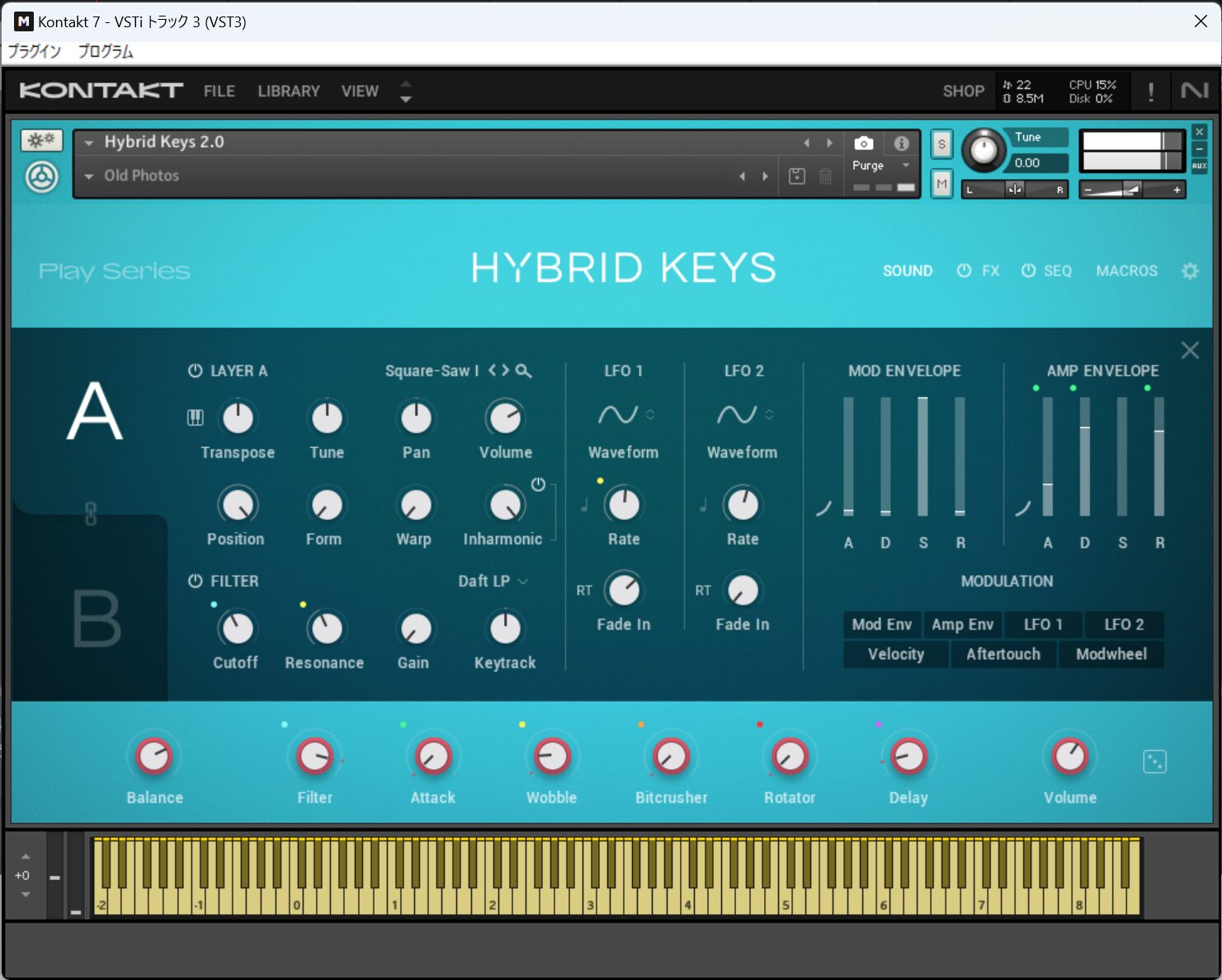Click the save preset floppy icon
1222x980 pixels.
[x=797, y=176]
